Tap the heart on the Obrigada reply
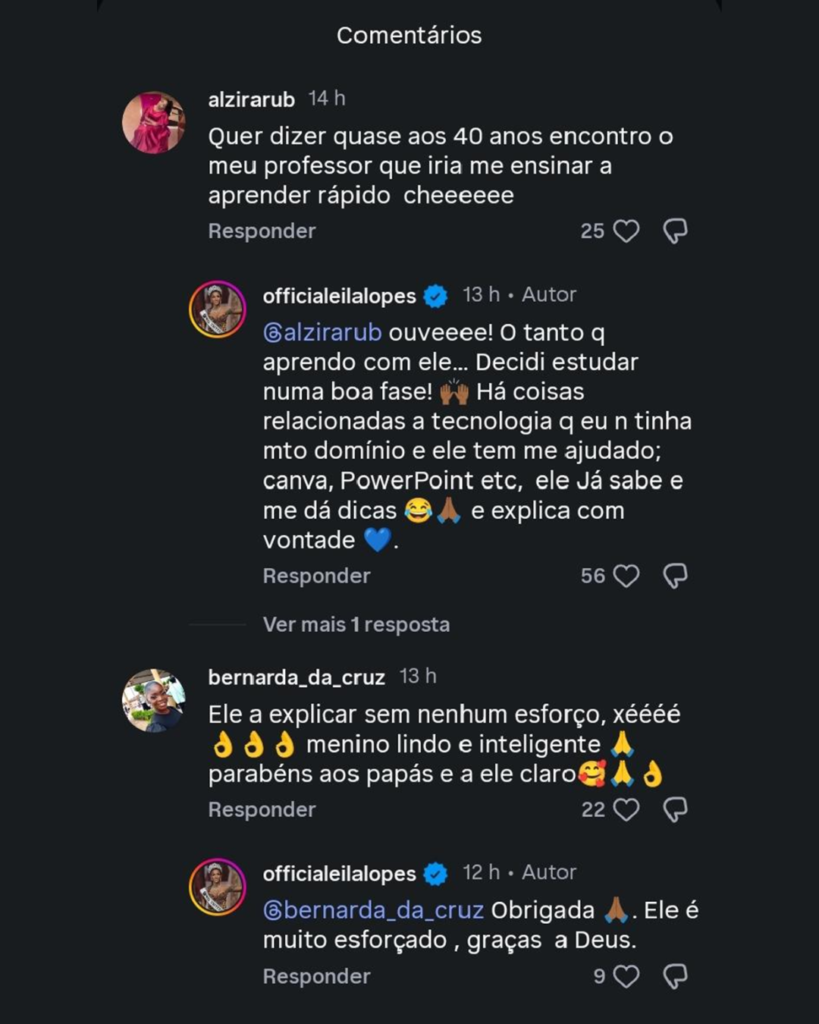This screenshot has width=819, height=1024. click(x=626, y=976)
